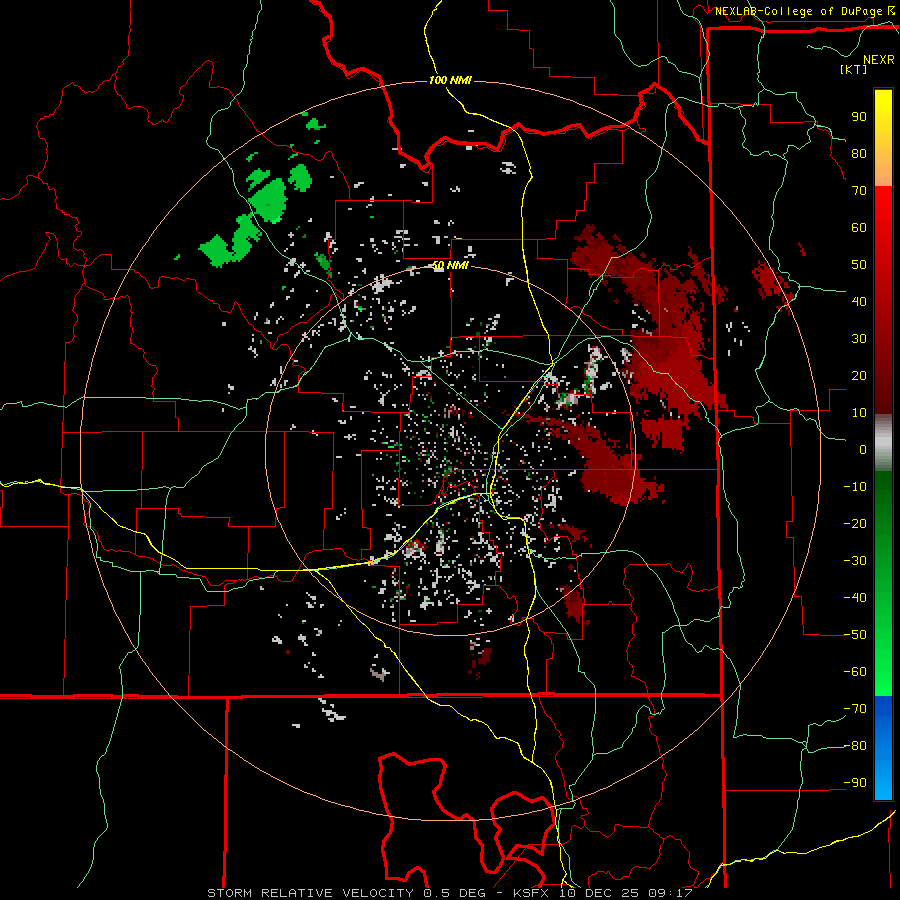
Task: Select the -60 value on velocity scale
Action: tap(855, 672)
